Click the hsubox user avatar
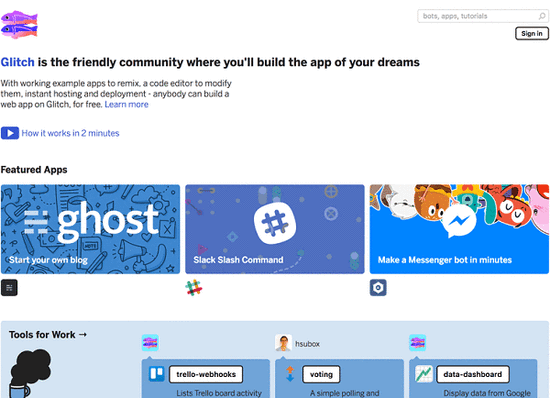The width and height of the screenshot is (550, 398). point(283,343)
